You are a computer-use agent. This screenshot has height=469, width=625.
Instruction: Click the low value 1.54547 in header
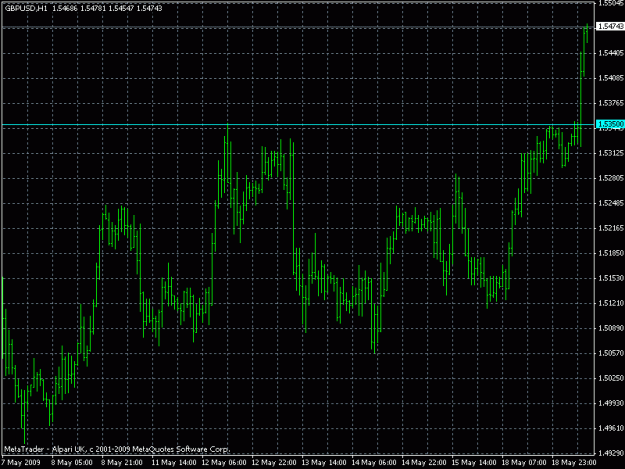click(121, 8)
